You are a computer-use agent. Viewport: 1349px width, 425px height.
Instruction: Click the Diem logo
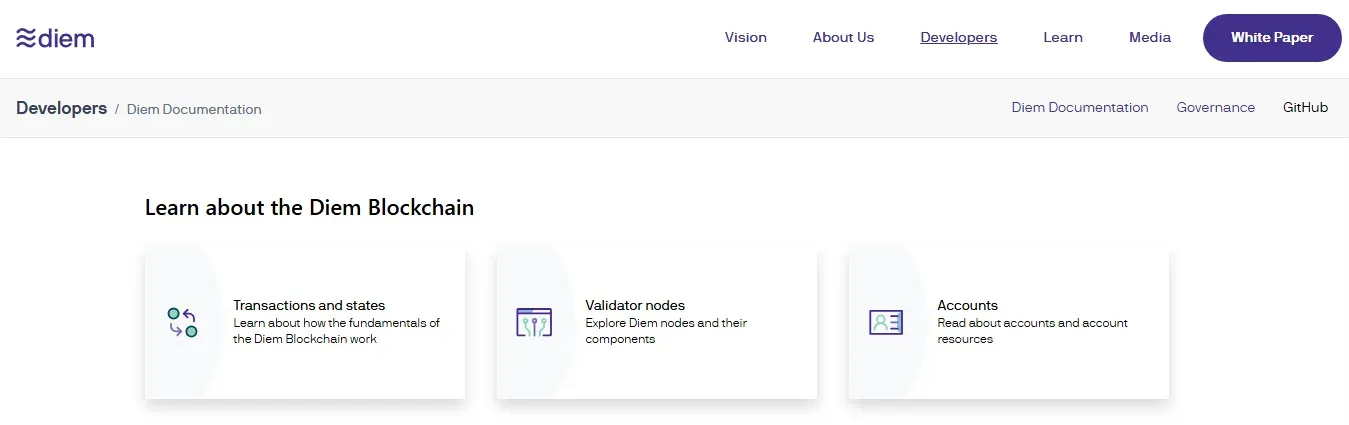point(55,38)
